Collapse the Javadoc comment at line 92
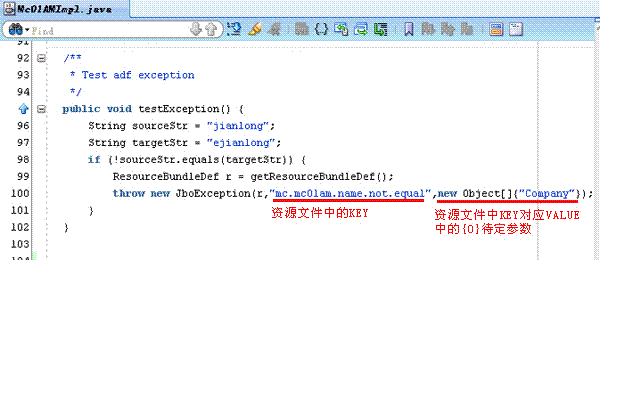The width and height of the screenshot is (640, 400). click(x=41, y=58)
